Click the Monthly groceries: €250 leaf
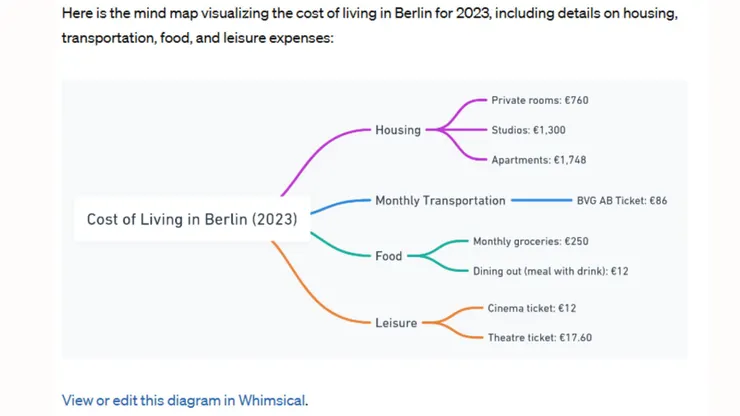The image size is (740, 416). 530,241
